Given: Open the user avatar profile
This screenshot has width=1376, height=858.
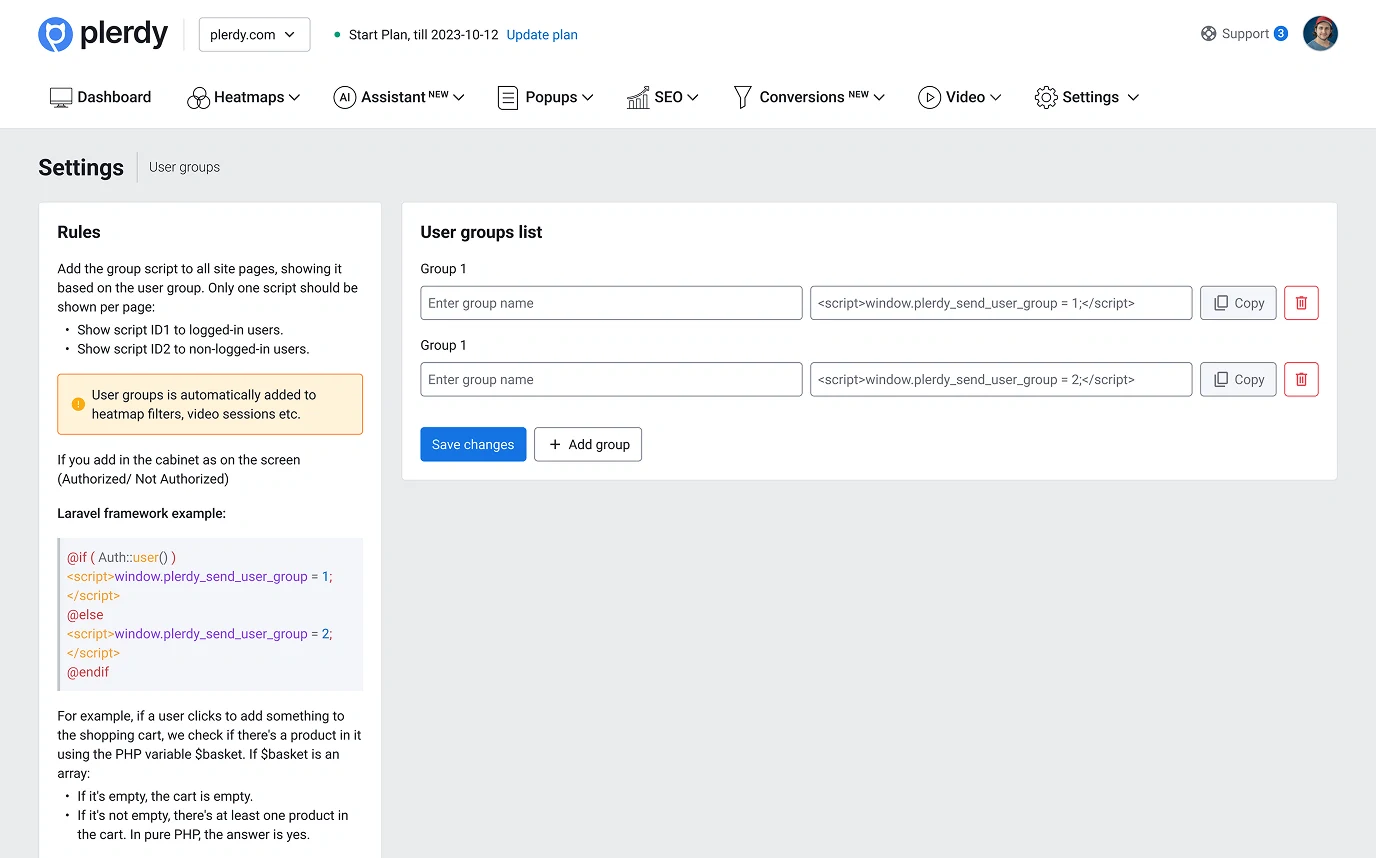Looking at the screenshot, I should coord(1320,34).
